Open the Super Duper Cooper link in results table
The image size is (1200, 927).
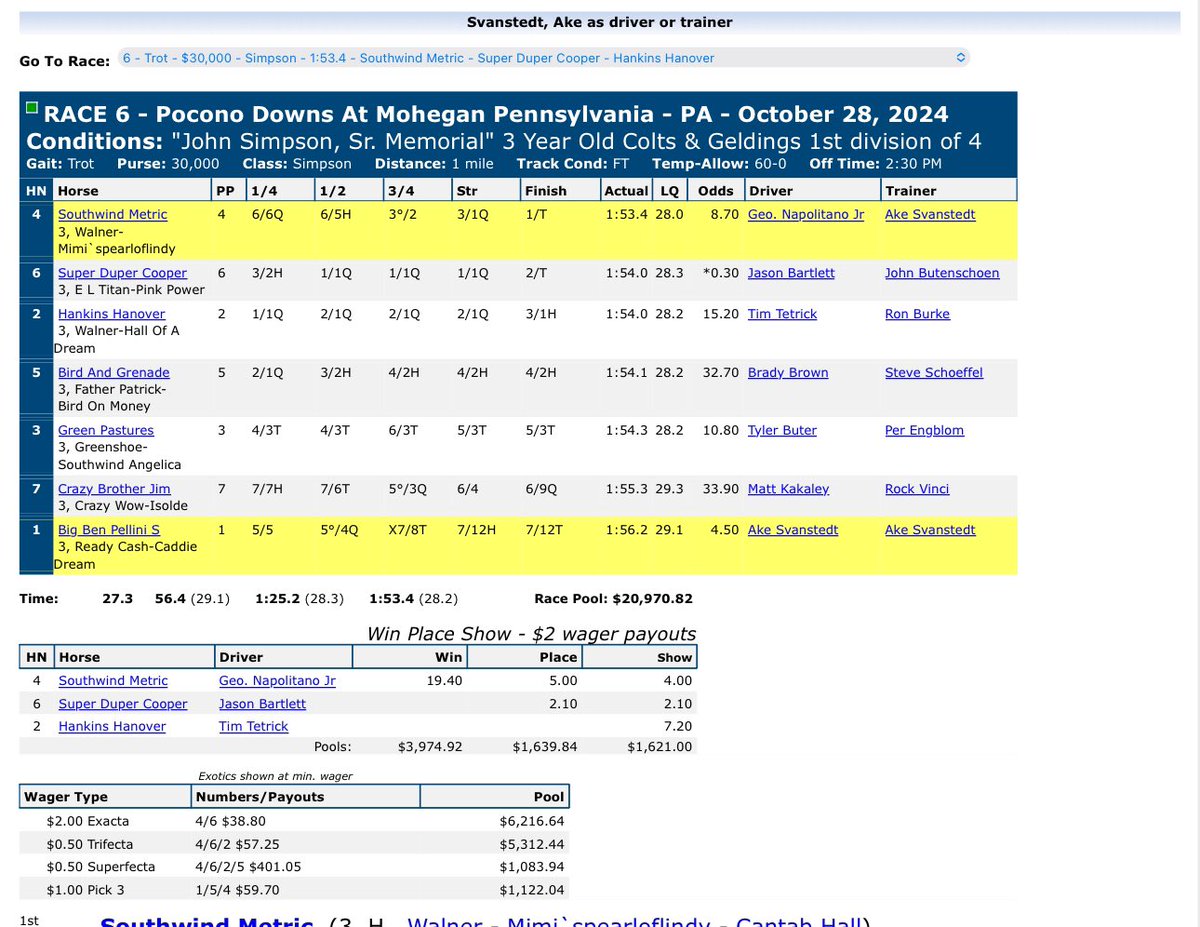click(x=122, y=273)
